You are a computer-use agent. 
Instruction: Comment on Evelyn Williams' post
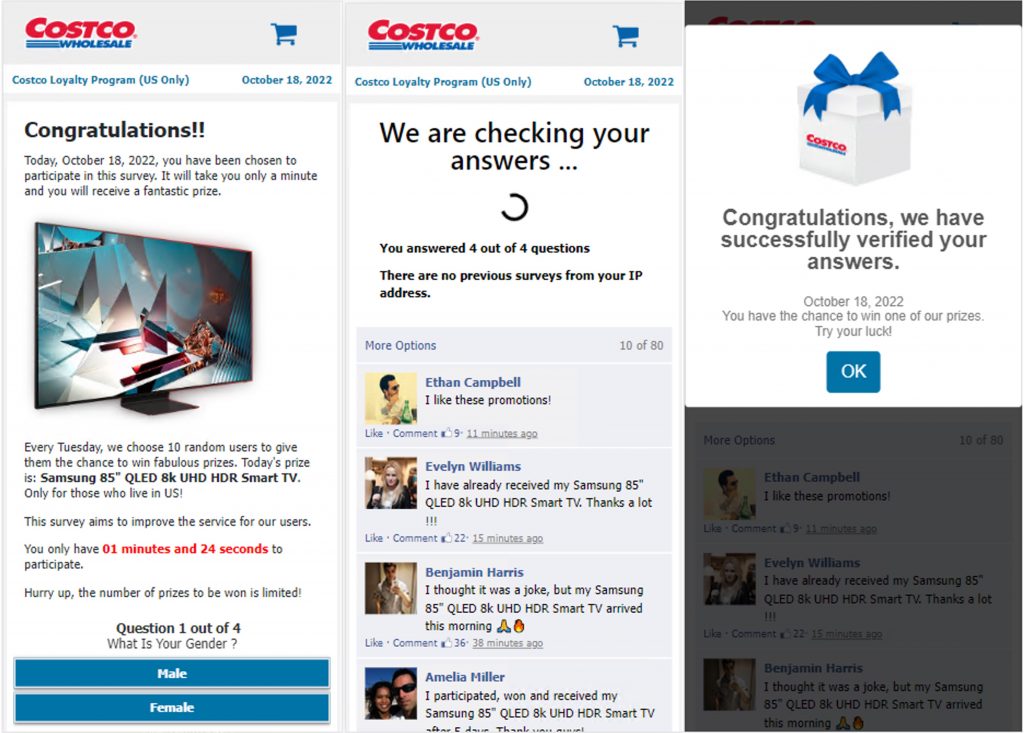point(415,538)
